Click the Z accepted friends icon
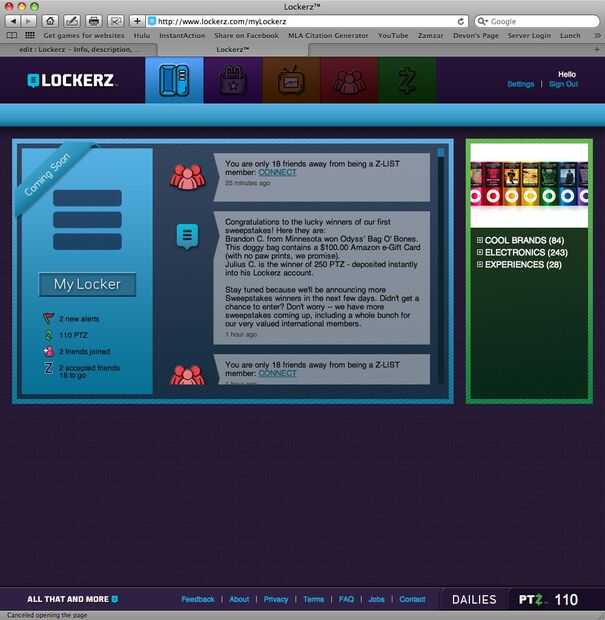This screenshot has width=605, height=620. pos(48,369)
